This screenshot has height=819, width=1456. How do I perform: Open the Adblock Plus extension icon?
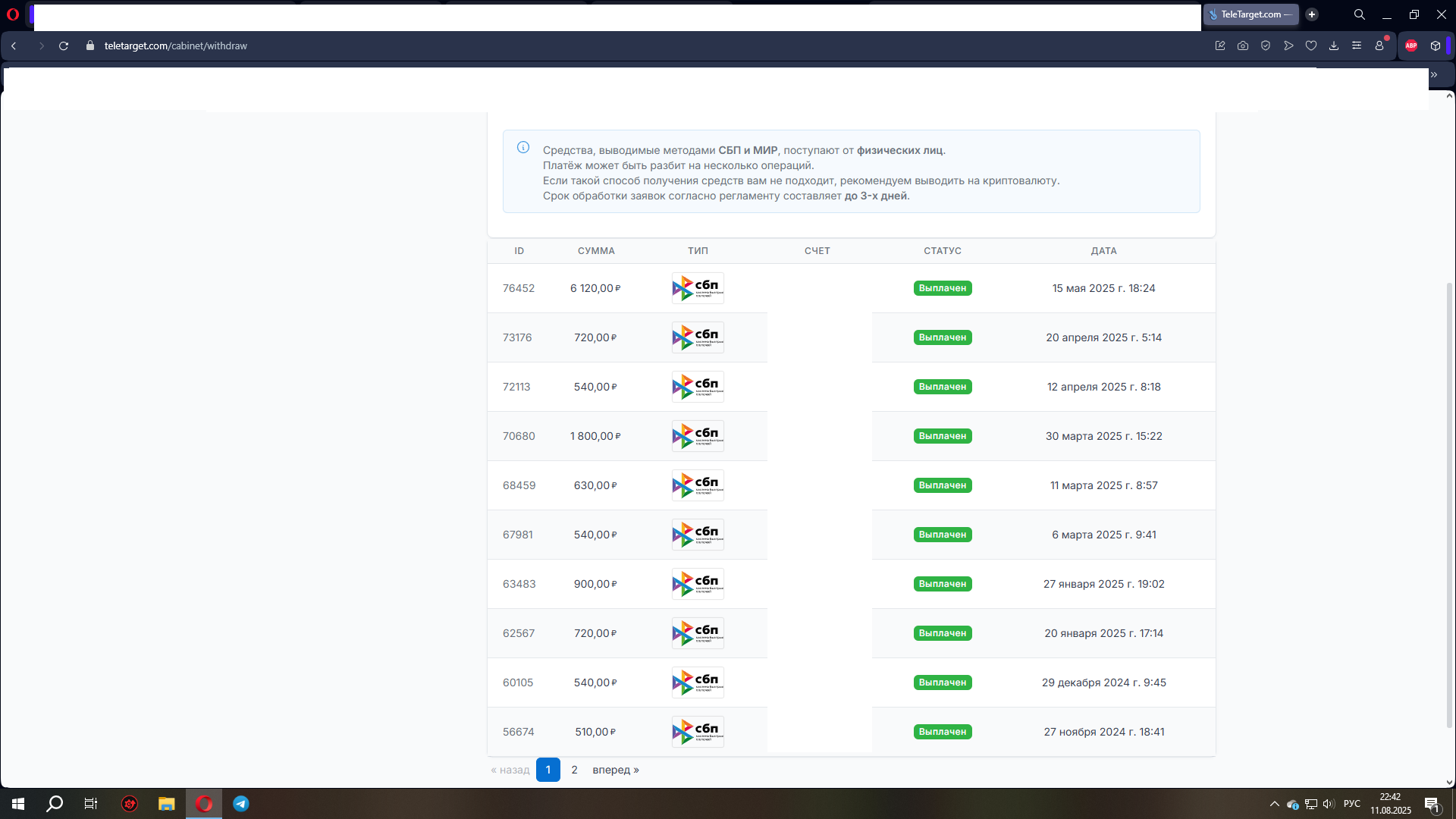[1411, 45]
